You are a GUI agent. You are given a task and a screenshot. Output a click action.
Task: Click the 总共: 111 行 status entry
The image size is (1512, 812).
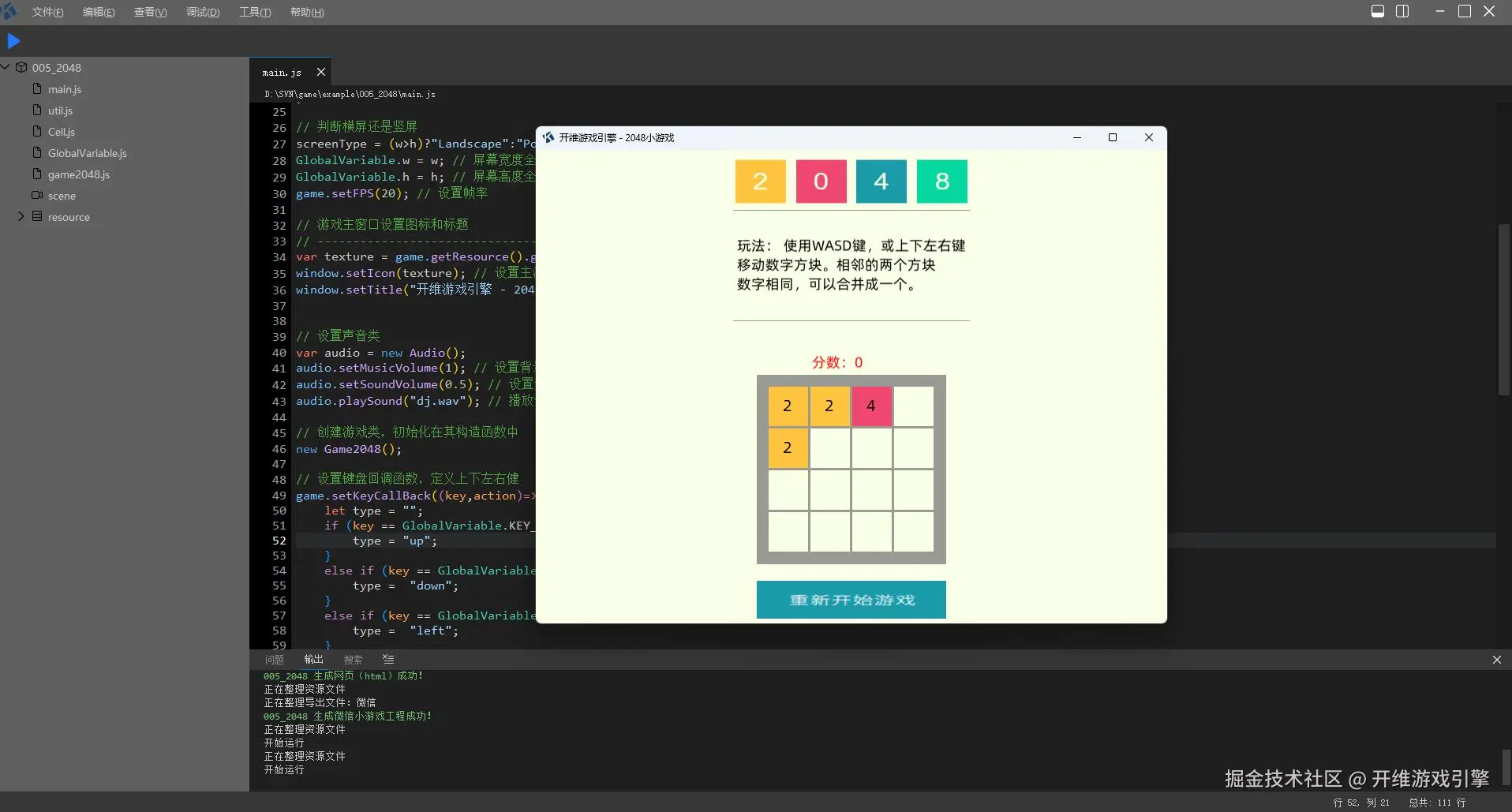tap(1437, 803)
